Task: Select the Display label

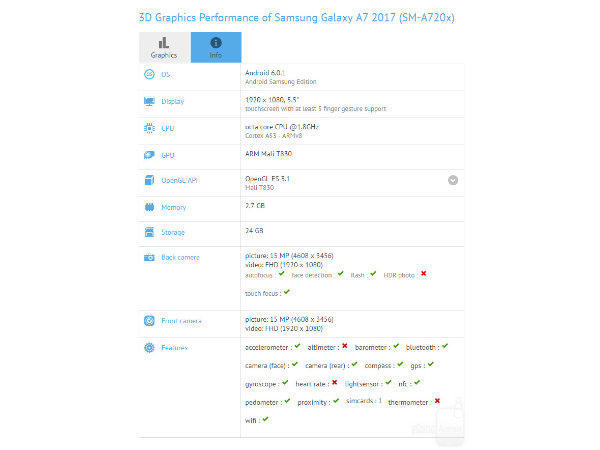Action: pyautogui.click(x=173, y=101)
